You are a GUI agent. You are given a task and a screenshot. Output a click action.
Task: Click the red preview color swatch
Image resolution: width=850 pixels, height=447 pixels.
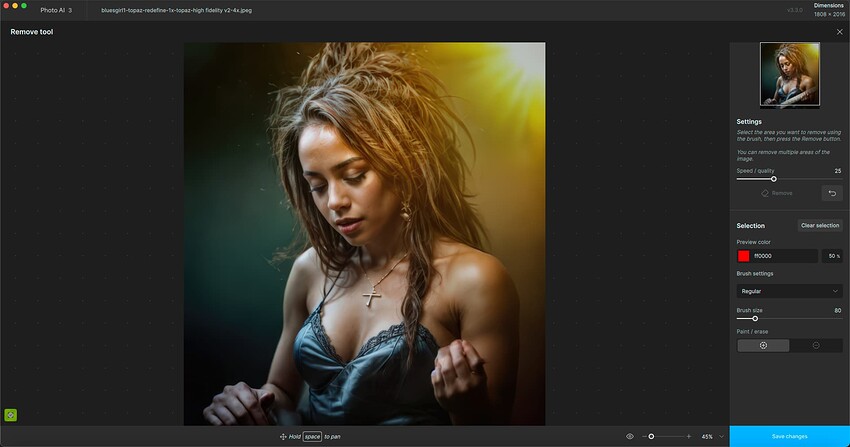[x=744, y=256]
